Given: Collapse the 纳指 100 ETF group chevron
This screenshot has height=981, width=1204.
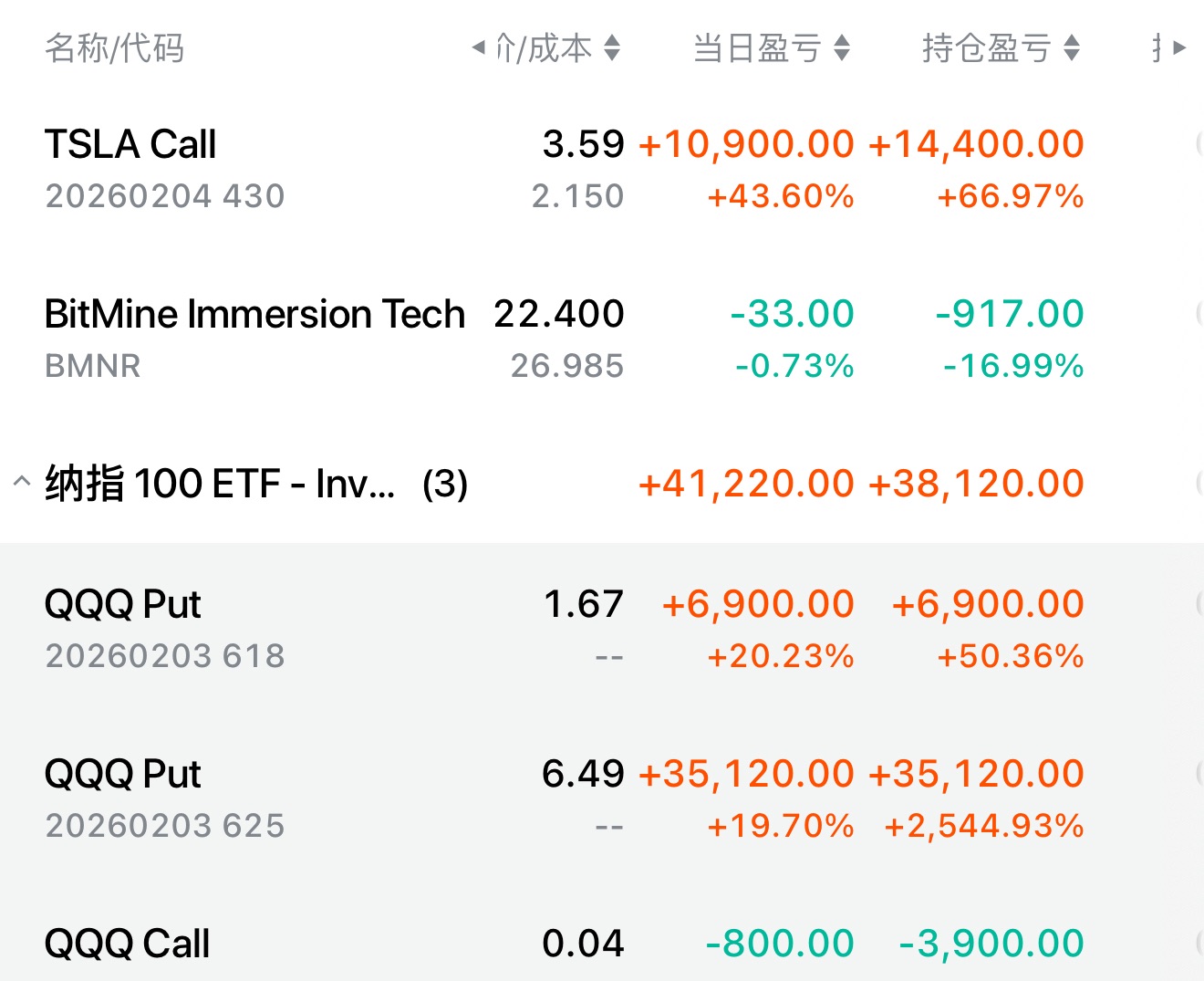Looking at the screenshot, I should pos(22,482).
